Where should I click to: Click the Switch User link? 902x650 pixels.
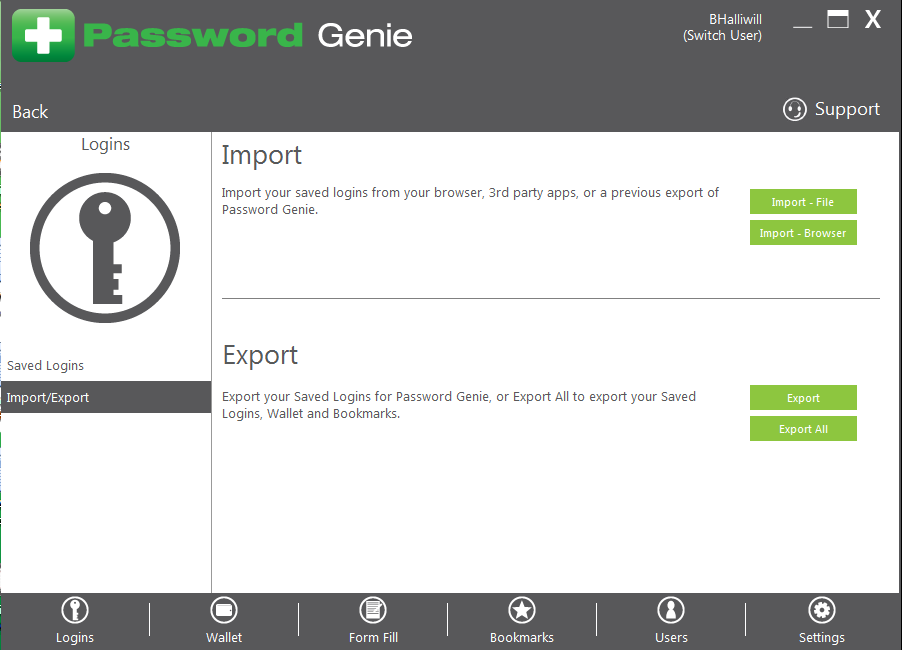[722, 36]
